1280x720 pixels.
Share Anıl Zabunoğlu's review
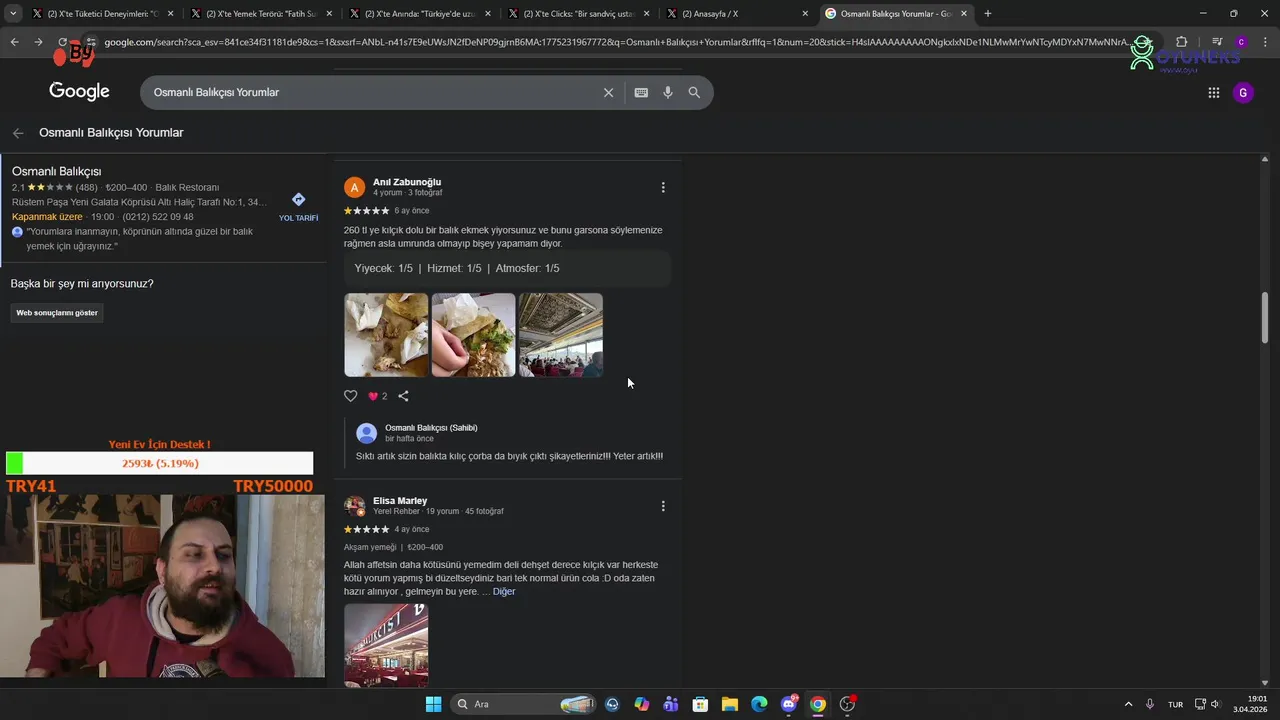pyautogui.click(x=403, y=396)
